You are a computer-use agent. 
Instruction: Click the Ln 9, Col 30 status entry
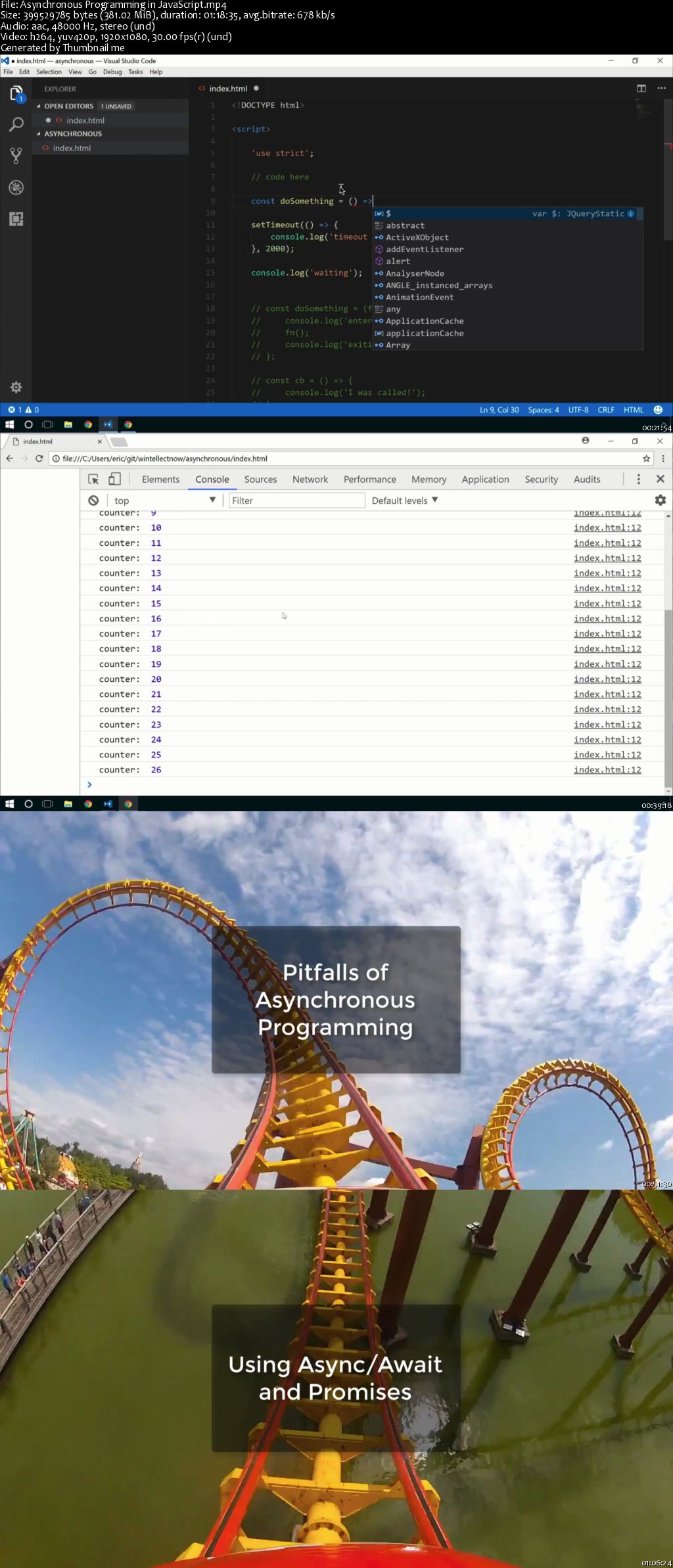pos(499,409)
